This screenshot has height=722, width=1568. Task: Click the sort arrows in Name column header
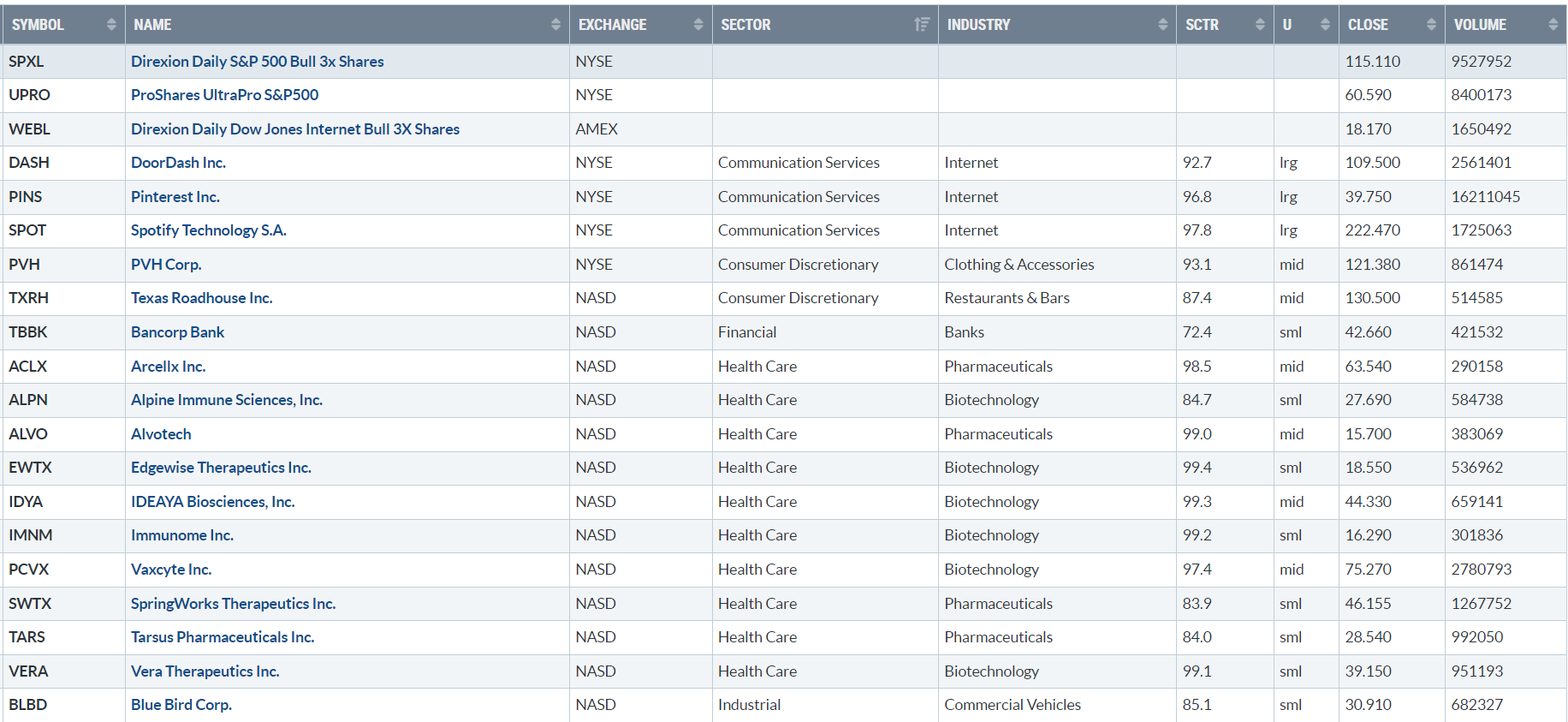click(555, 25)
